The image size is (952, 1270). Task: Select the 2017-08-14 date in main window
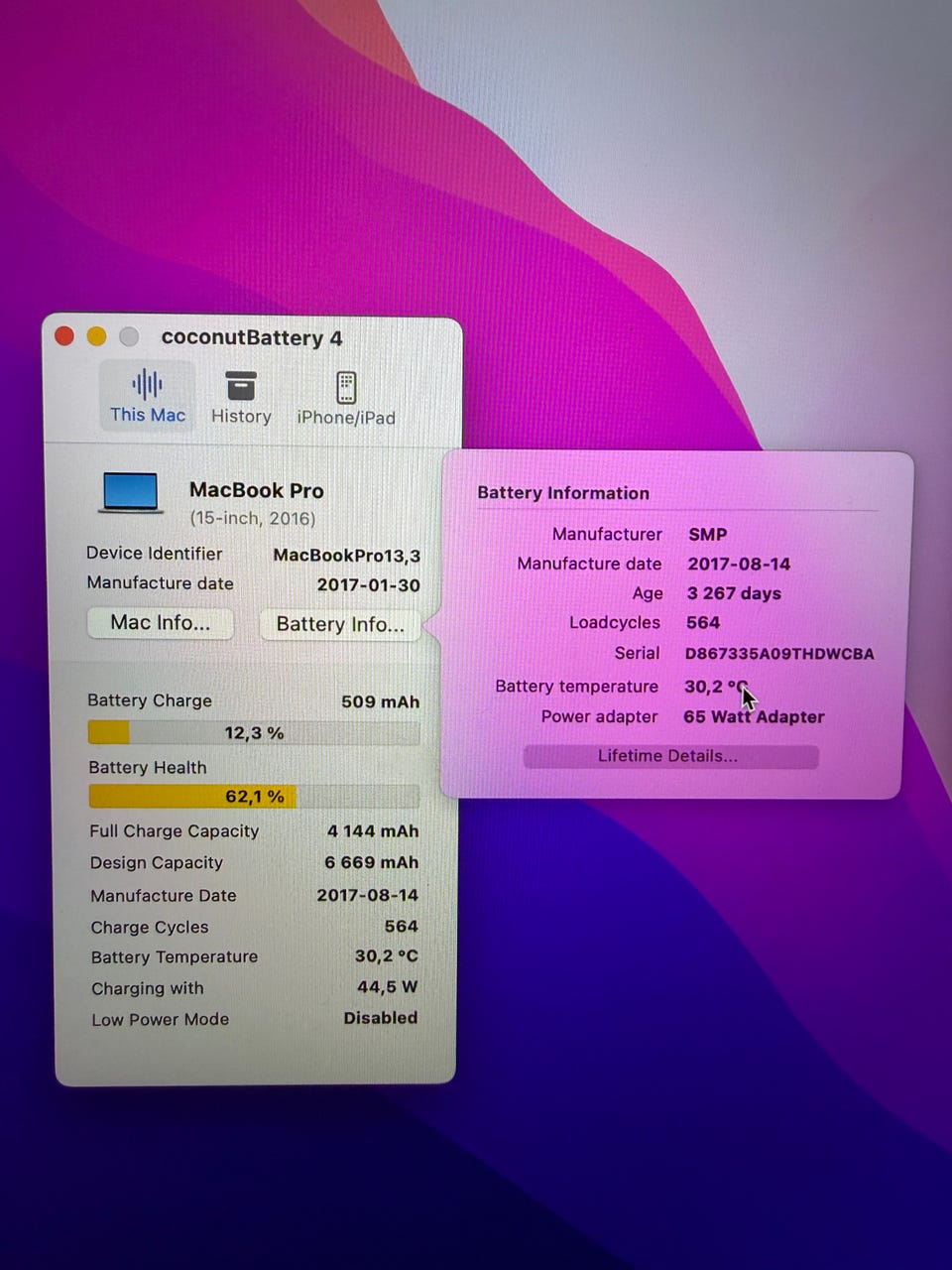tap(367, 895)
